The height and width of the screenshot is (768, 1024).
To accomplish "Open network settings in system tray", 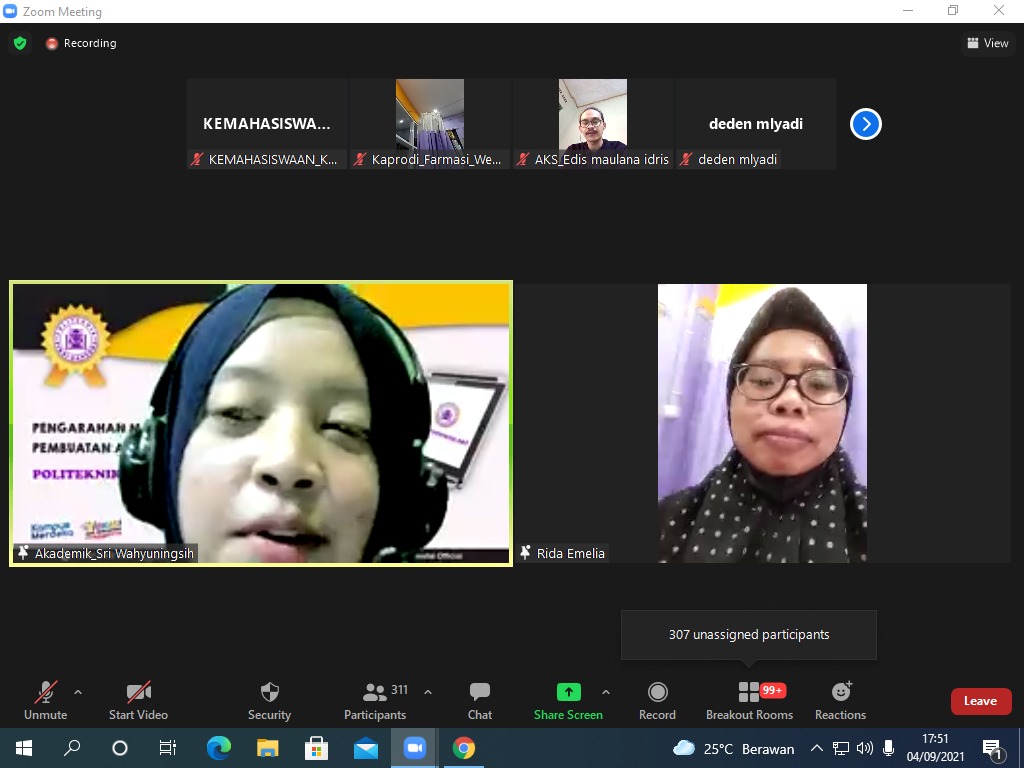I will [841, 748].
